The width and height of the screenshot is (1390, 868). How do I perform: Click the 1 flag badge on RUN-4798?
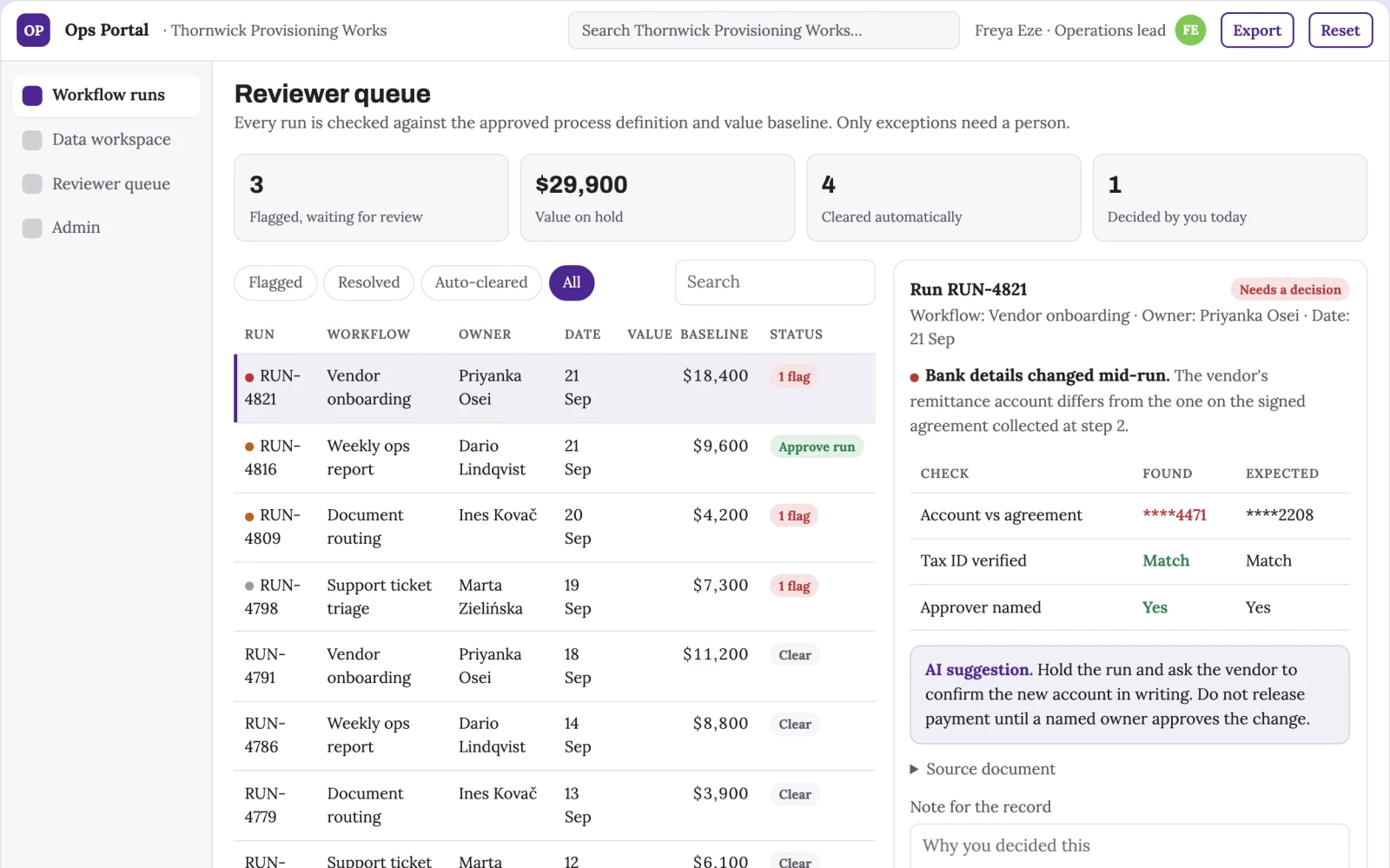pyautogui.click(x=794, y=586)
